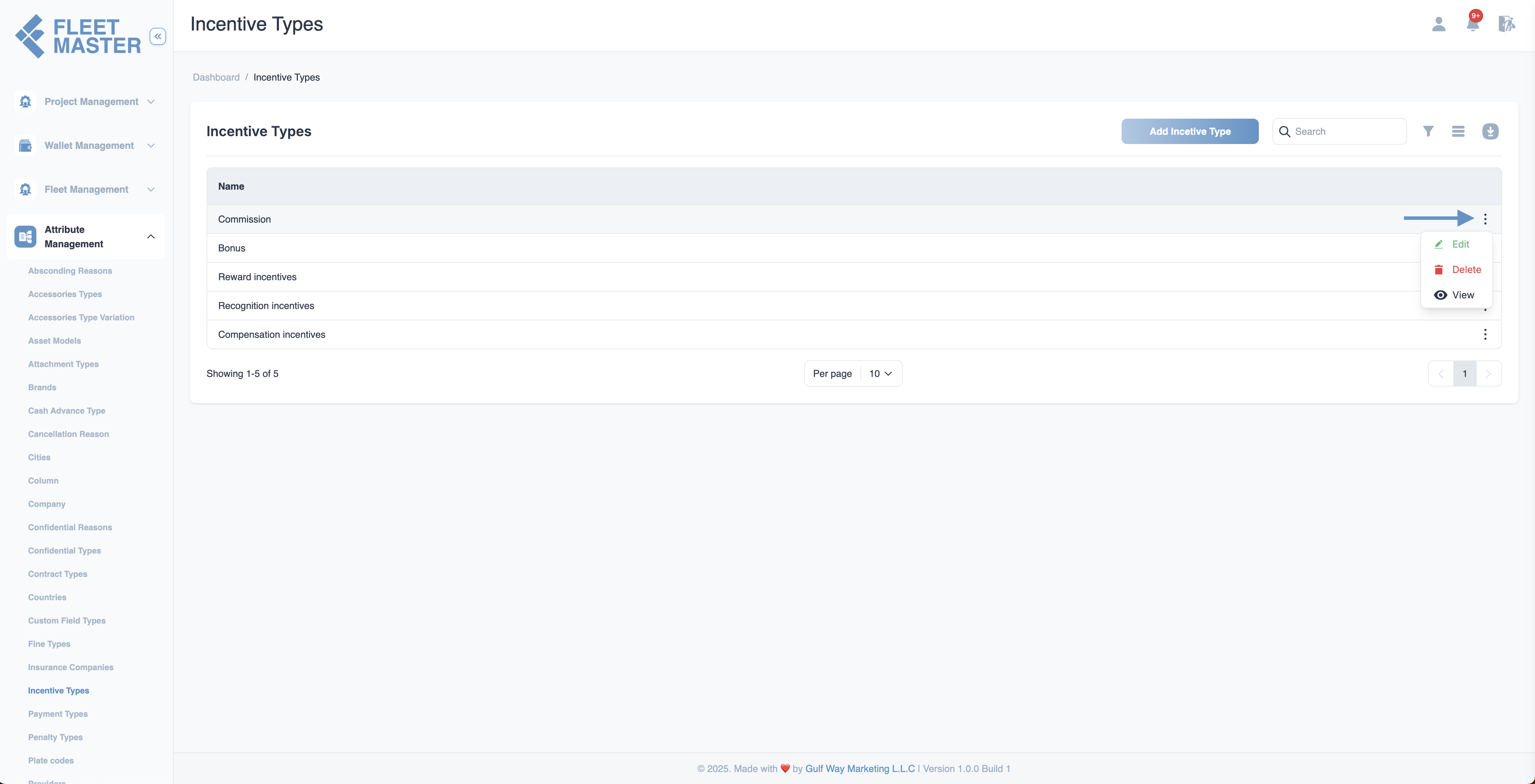Screen dimensions: 1535x784
Task: Select Incentive Types in sidebar
Action: (x=58, y=690)
